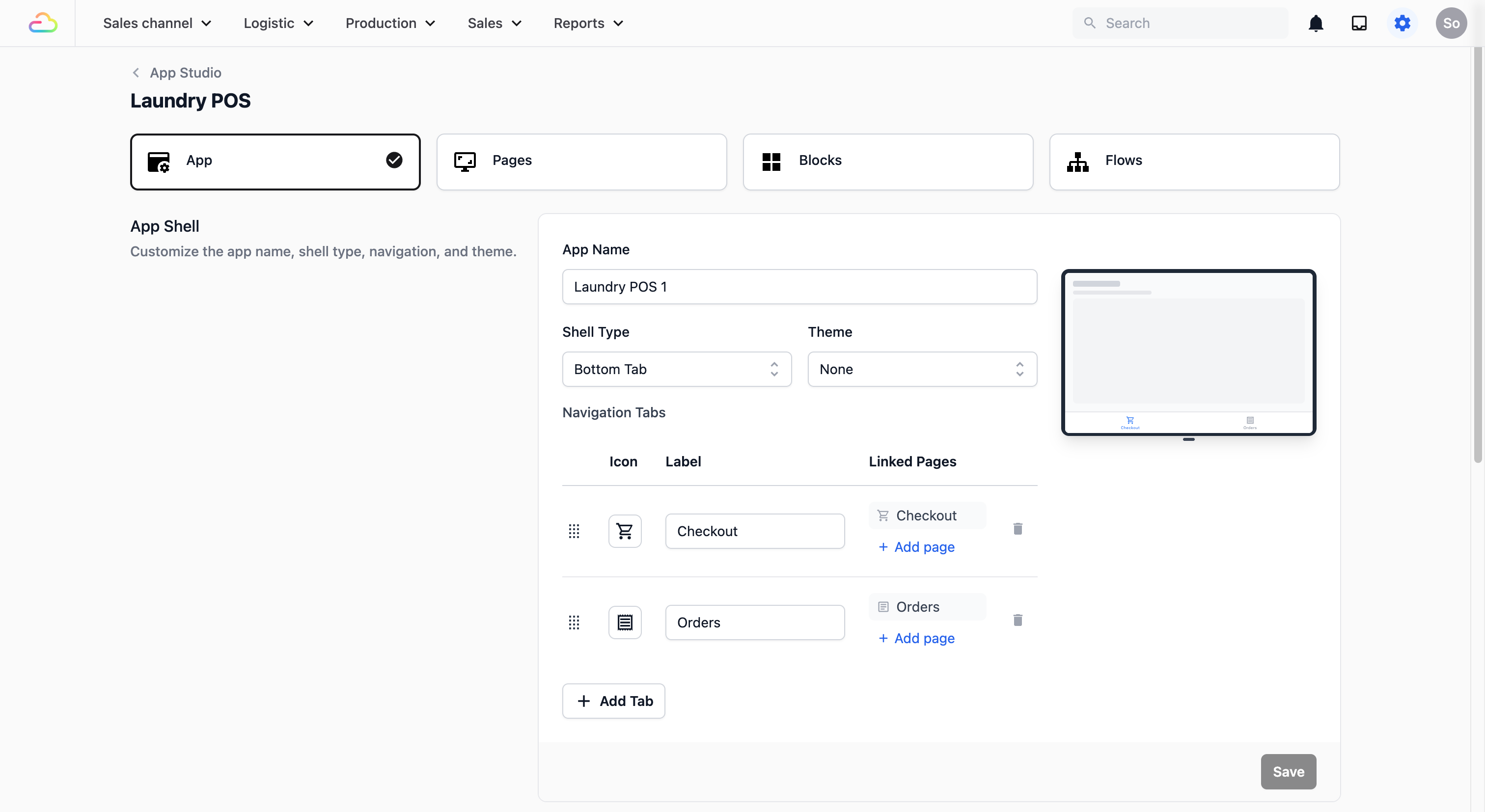Click the App Name input field
Image resolution: width=1485 pixels, height=812 pixels.
click(799, 286)
